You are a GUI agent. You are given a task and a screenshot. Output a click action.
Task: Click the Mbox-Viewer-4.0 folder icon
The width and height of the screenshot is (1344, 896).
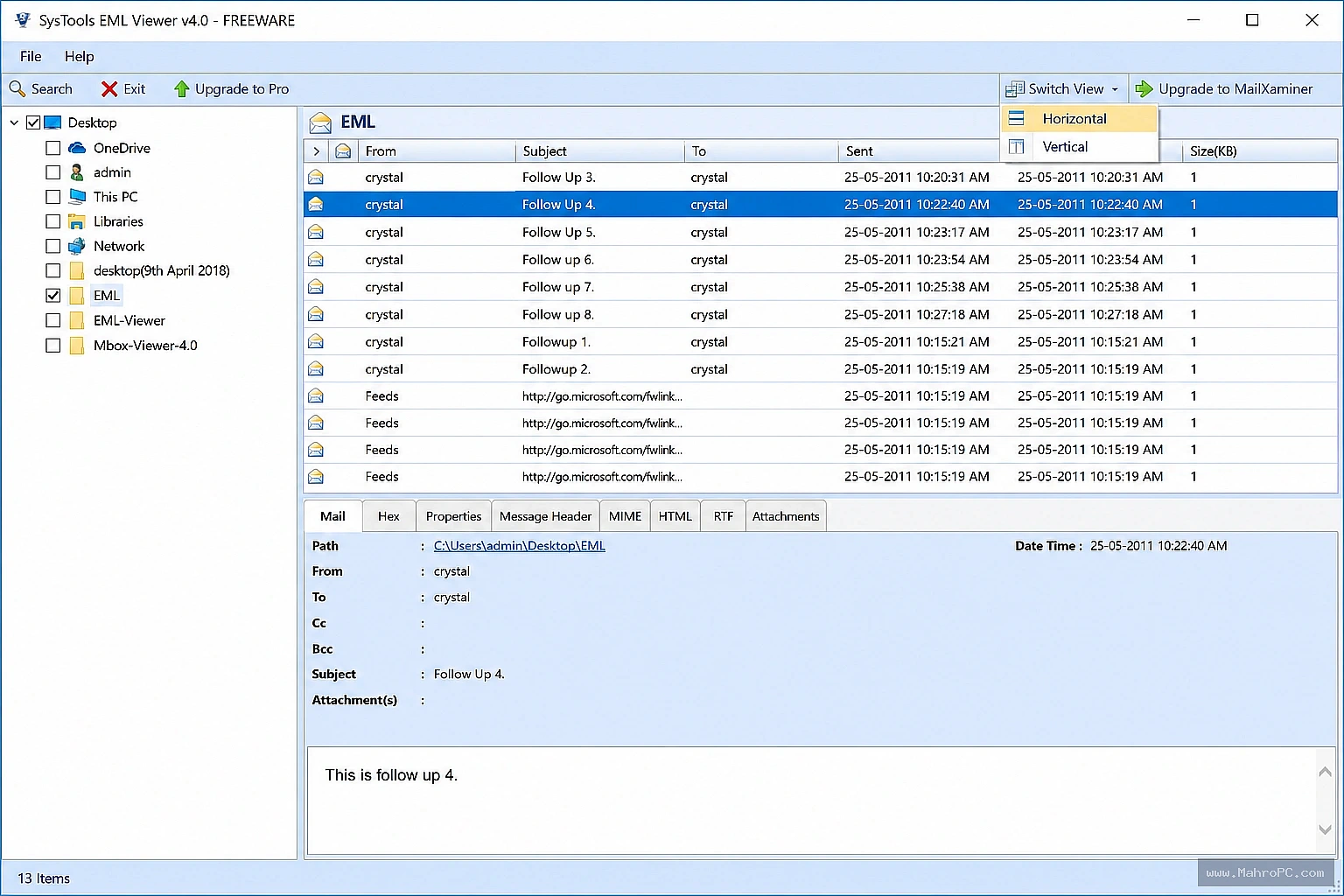point(77,346)
